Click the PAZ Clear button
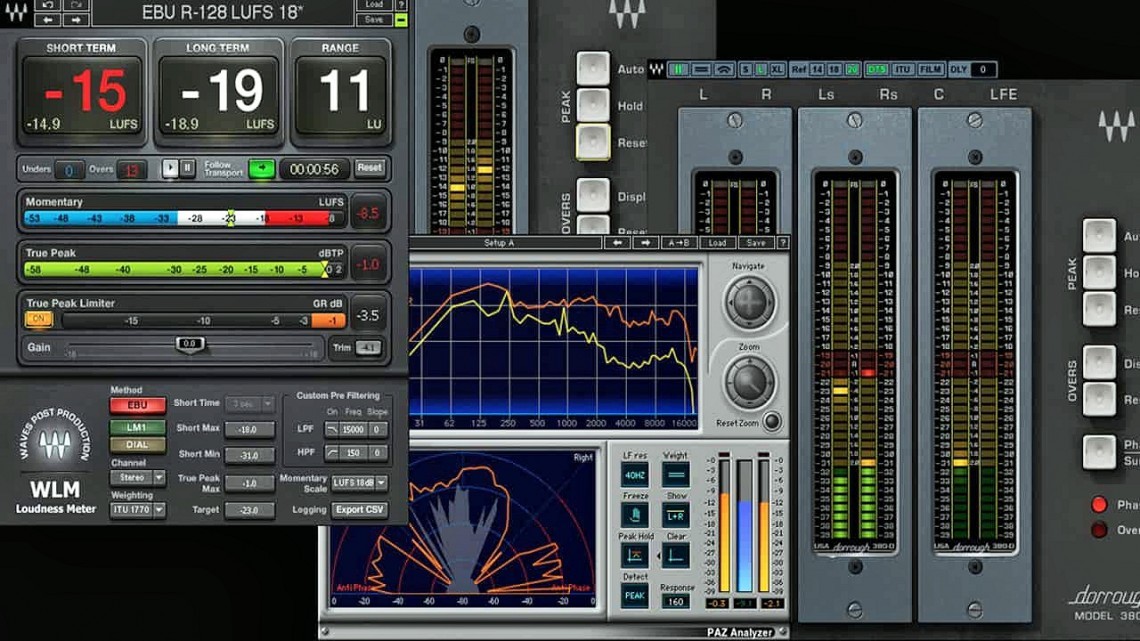 (x=675, y=556)
